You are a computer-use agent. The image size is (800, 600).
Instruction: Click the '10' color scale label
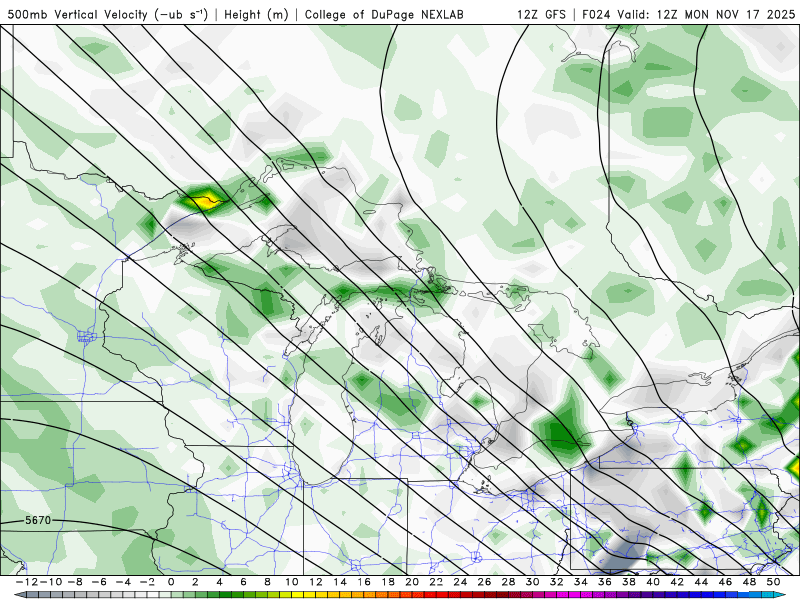[x=291, y=582]
